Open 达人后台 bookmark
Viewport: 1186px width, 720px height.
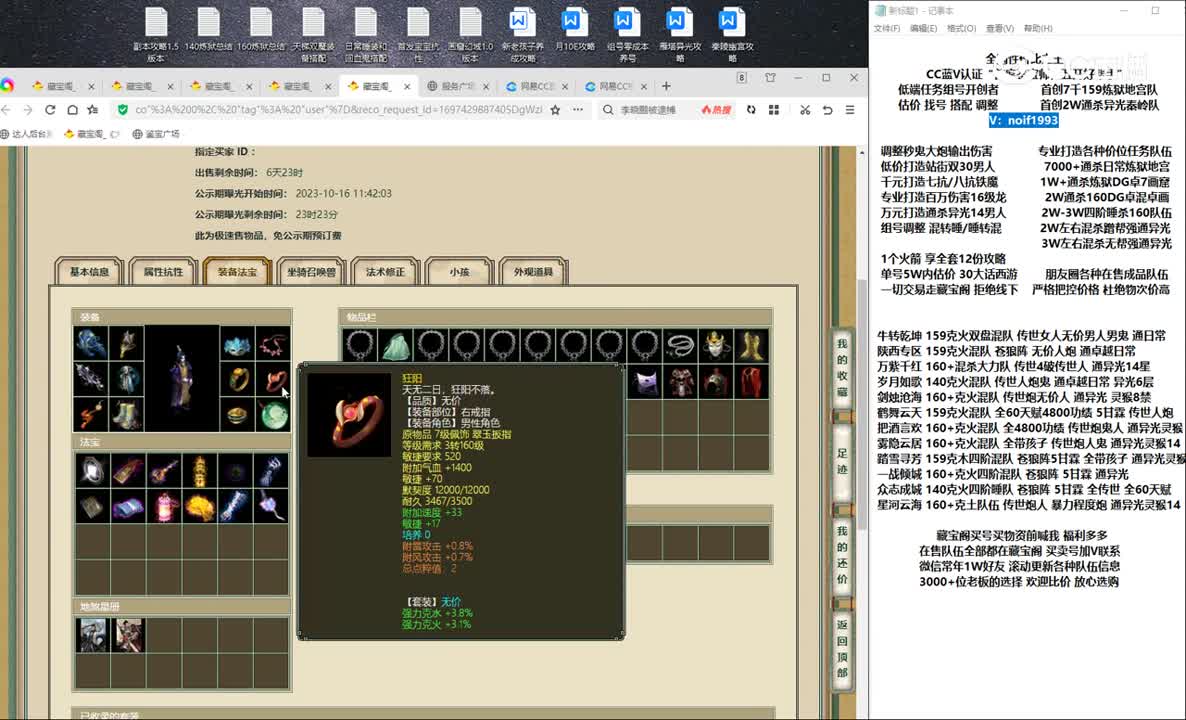point(26,134)
